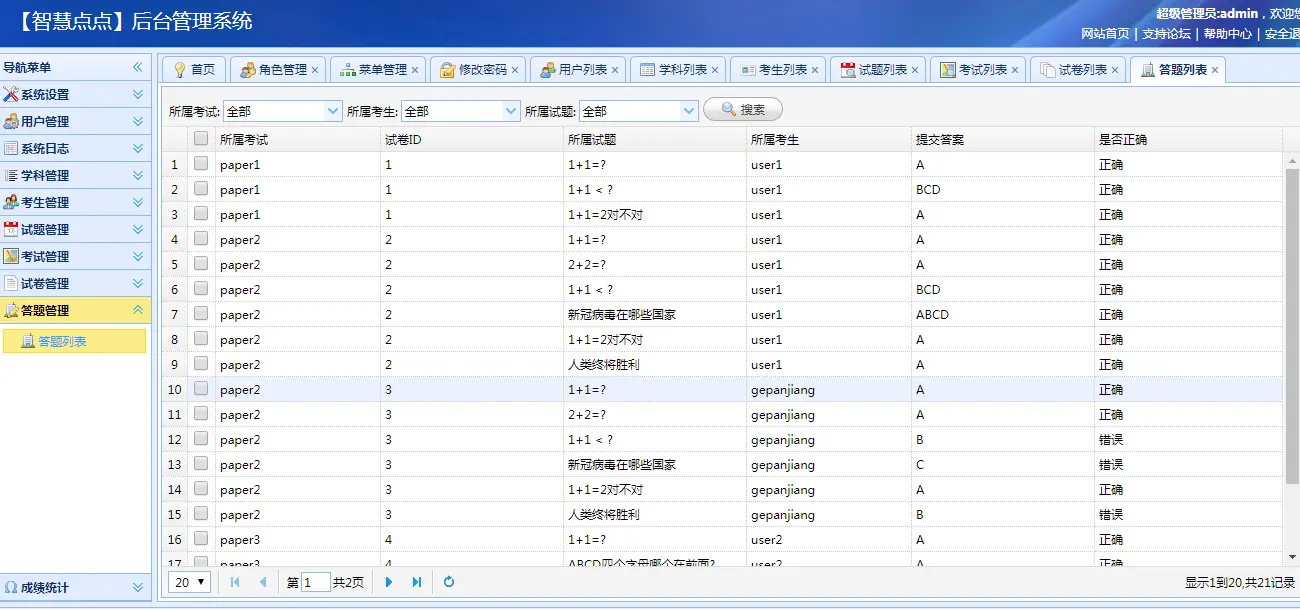
Task: Open the 网站首页 link
Action: coord(1104,34)
